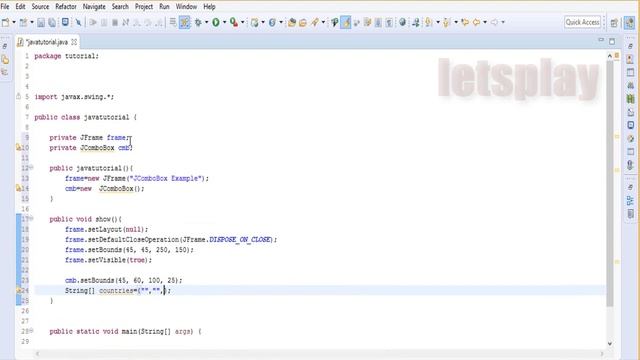The width and height of the screenshot is (640, 360).
Task: Toggle Skip All Breakpoints icon
Action: [78, 22]
